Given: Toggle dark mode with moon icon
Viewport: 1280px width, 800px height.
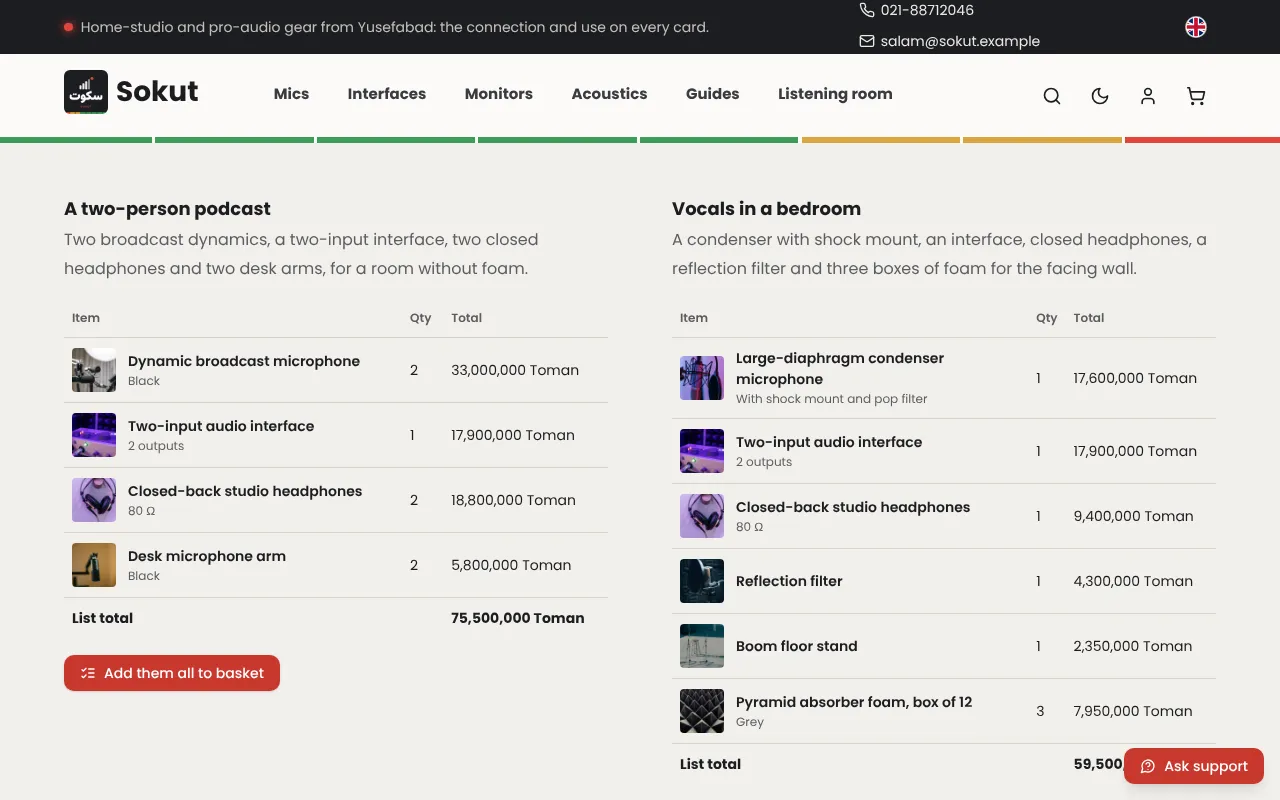Looking at the screenshot, I should [1100, 96].
